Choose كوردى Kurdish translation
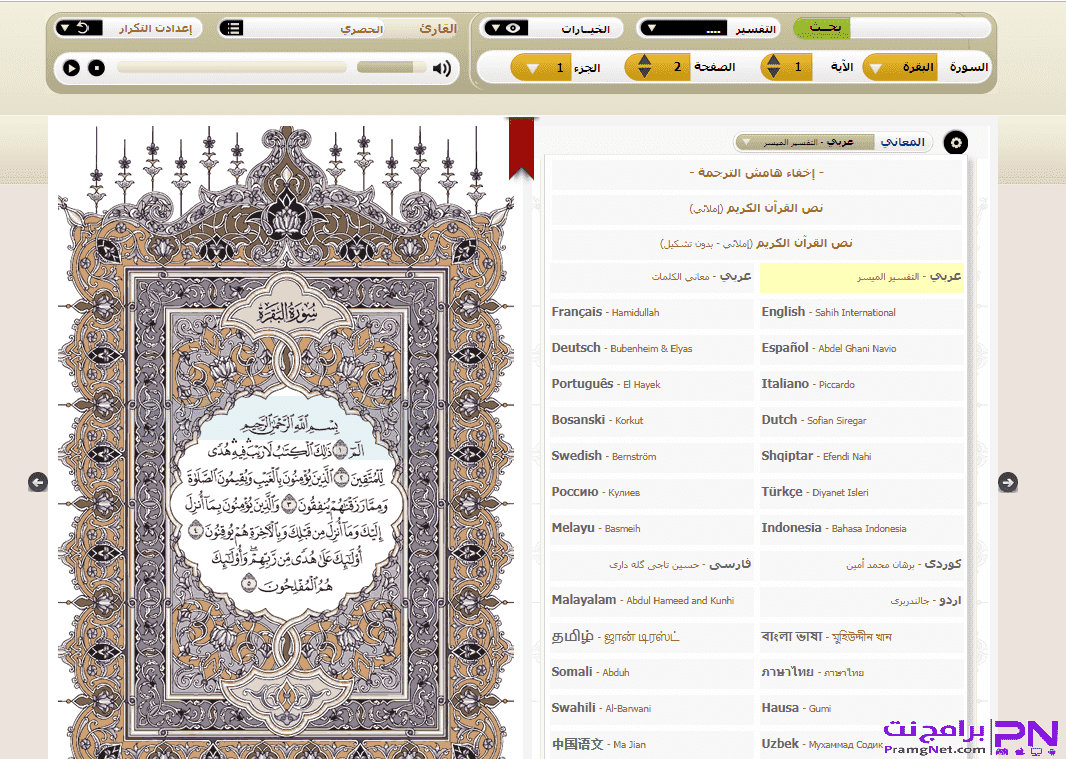 pyautogui.click(x=861, y=565)
